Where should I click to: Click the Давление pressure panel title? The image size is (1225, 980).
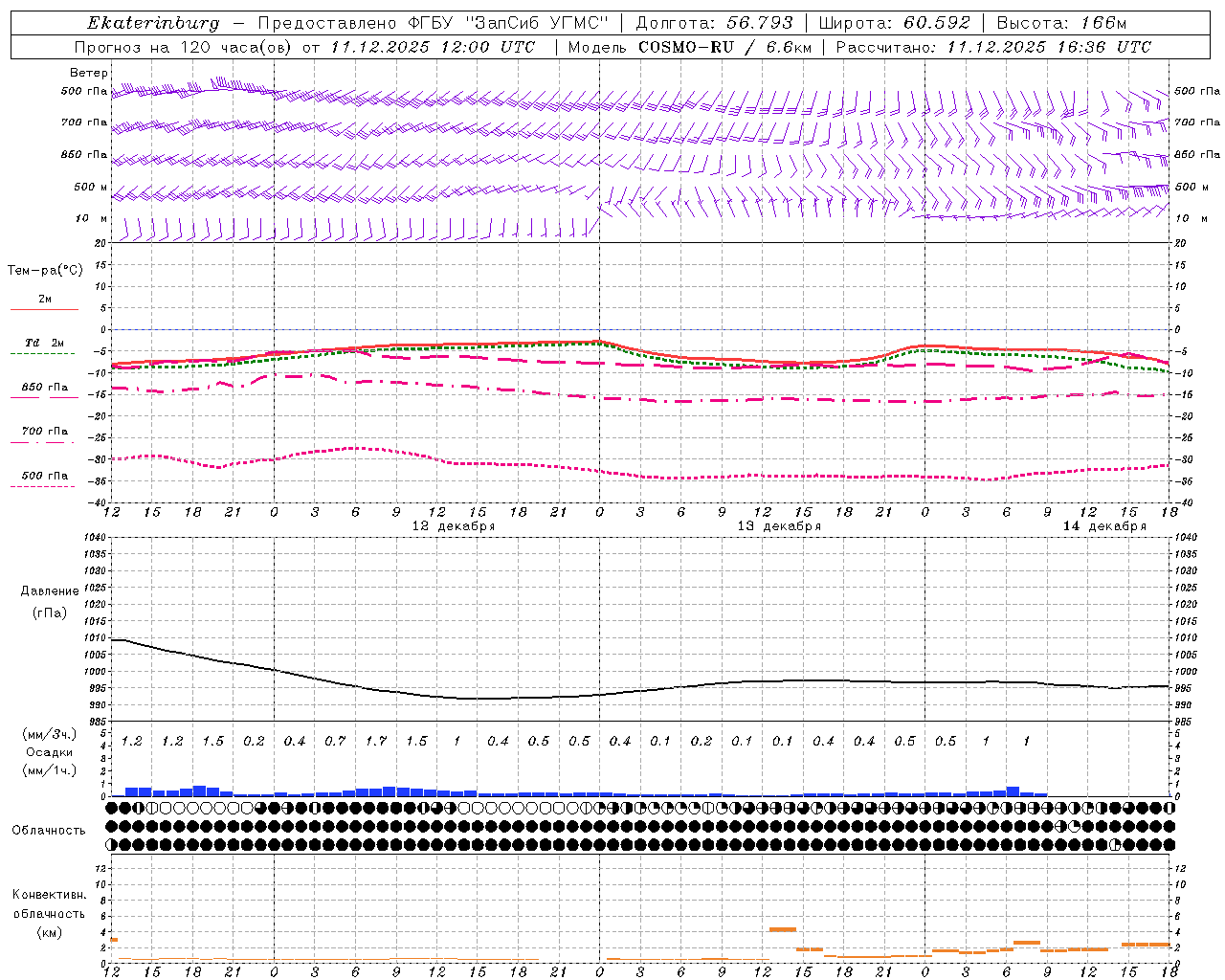click(x=50, y=591)
